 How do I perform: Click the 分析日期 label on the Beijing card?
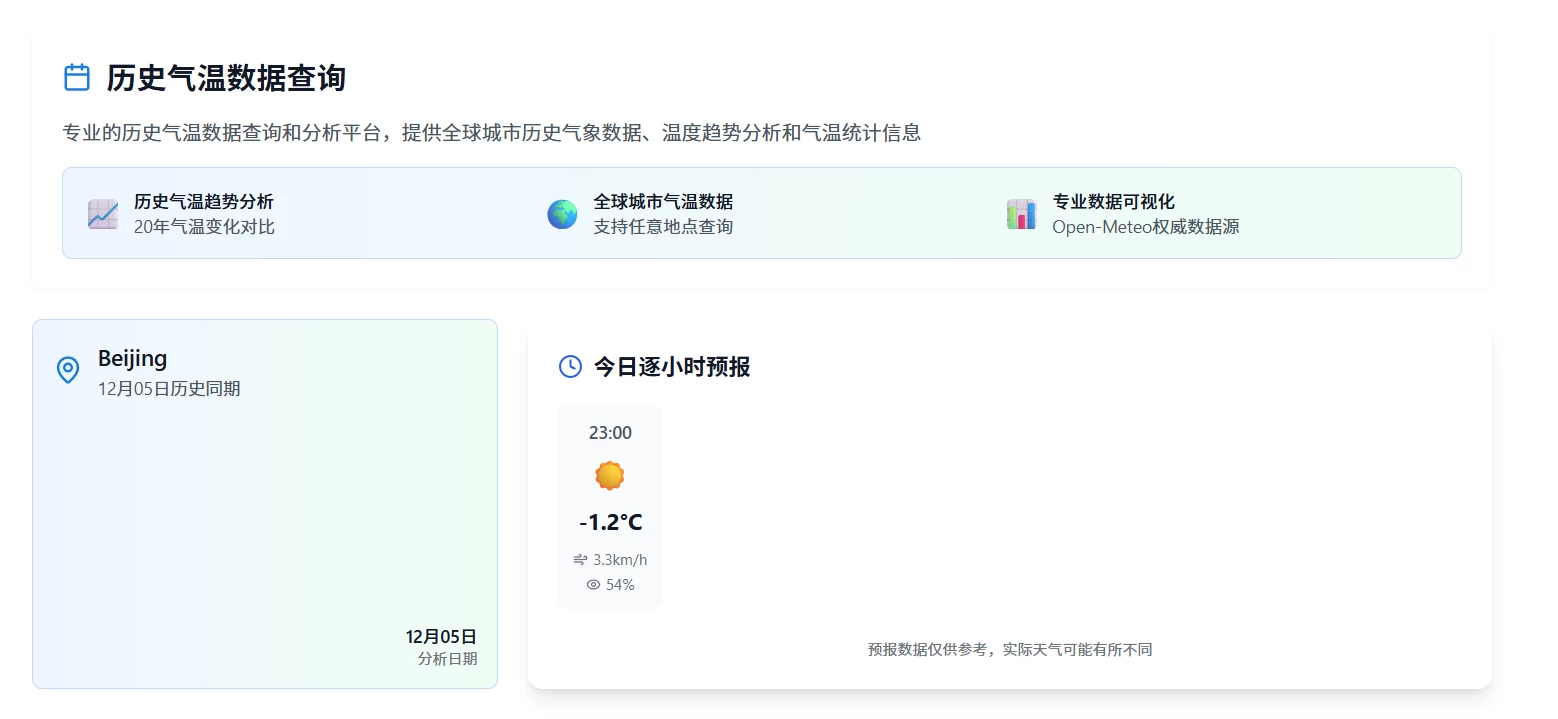click(x=447, y=658)
